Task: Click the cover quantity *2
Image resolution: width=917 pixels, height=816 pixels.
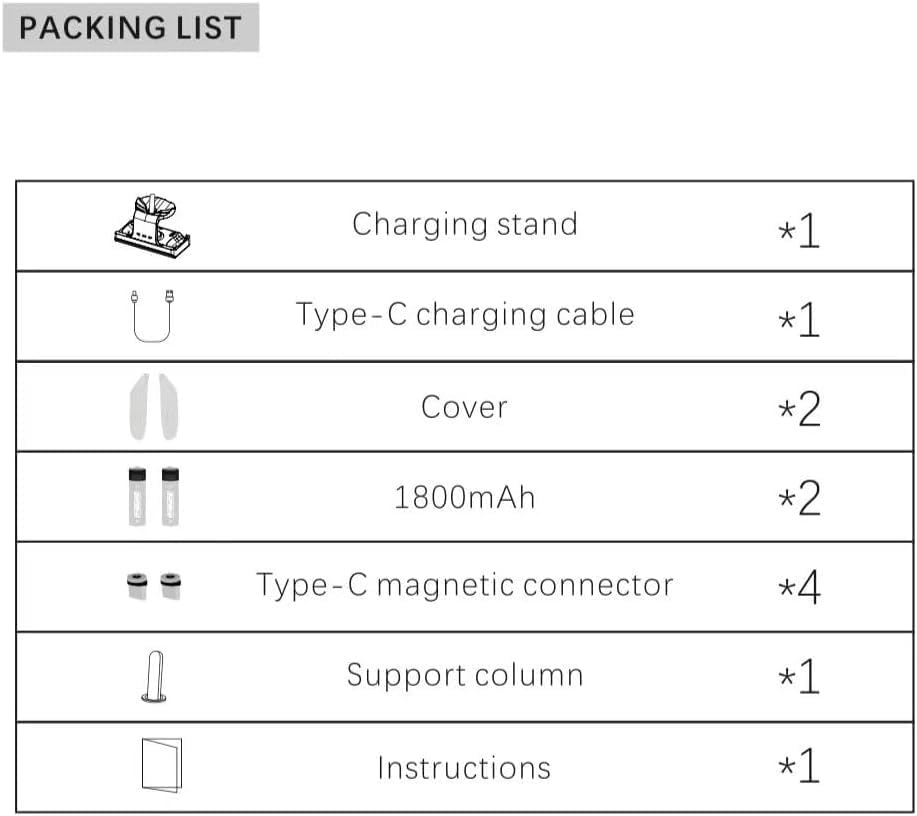Action: tap(799, 410)
